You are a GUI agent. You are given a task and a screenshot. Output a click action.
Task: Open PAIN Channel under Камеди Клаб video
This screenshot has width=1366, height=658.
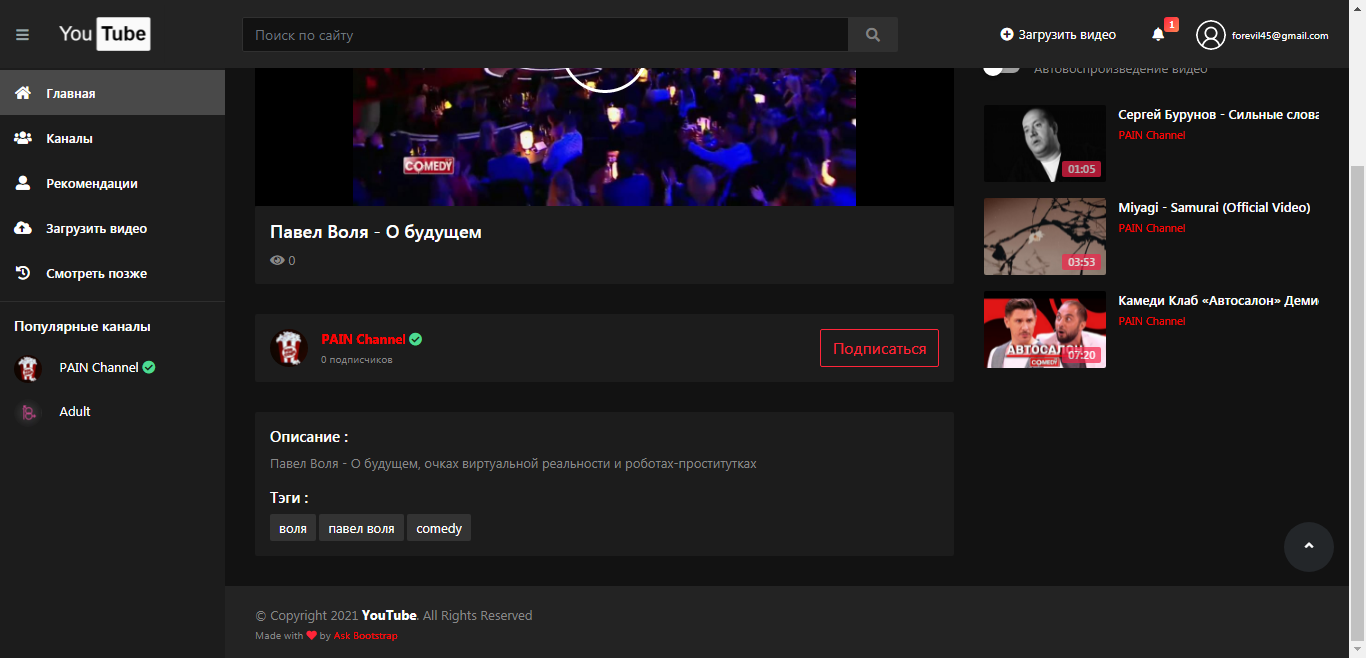tap(1152, 321)
